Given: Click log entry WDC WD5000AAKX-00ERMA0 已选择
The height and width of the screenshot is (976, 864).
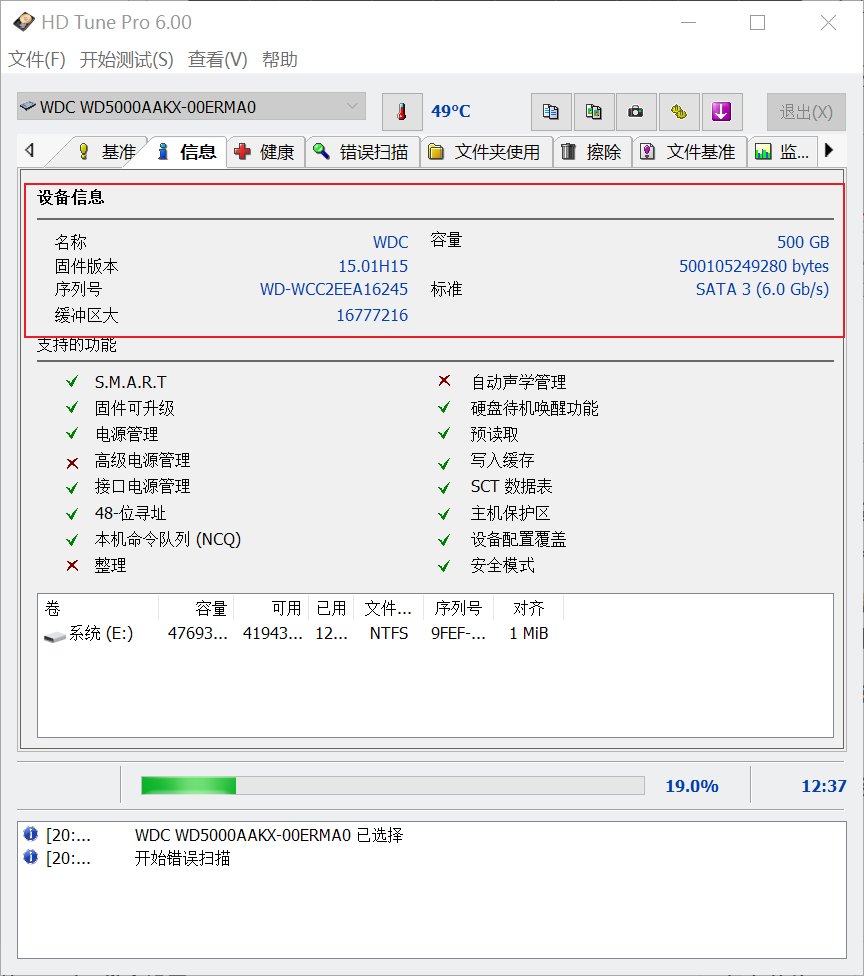Looking at the screenshot, I should (269, 835).
